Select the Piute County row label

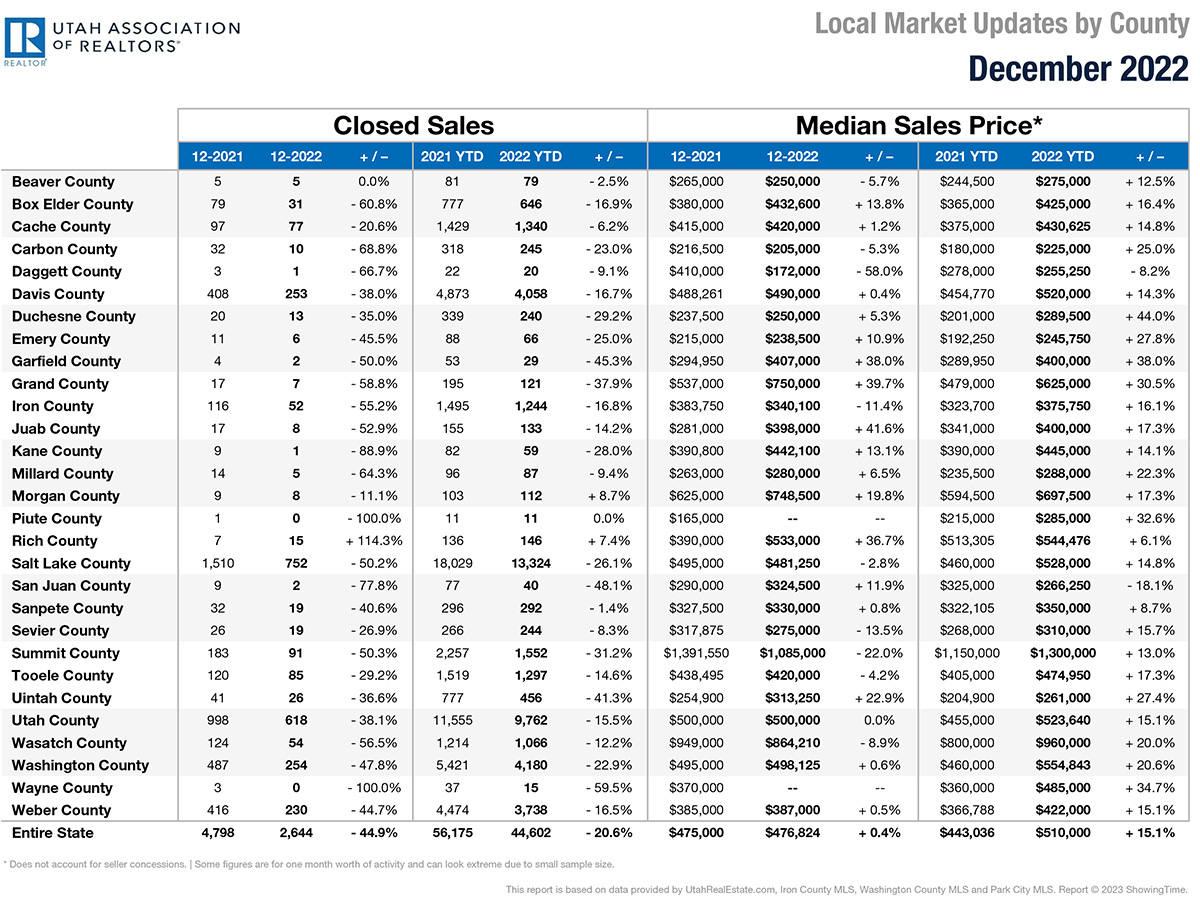[57, 518]
